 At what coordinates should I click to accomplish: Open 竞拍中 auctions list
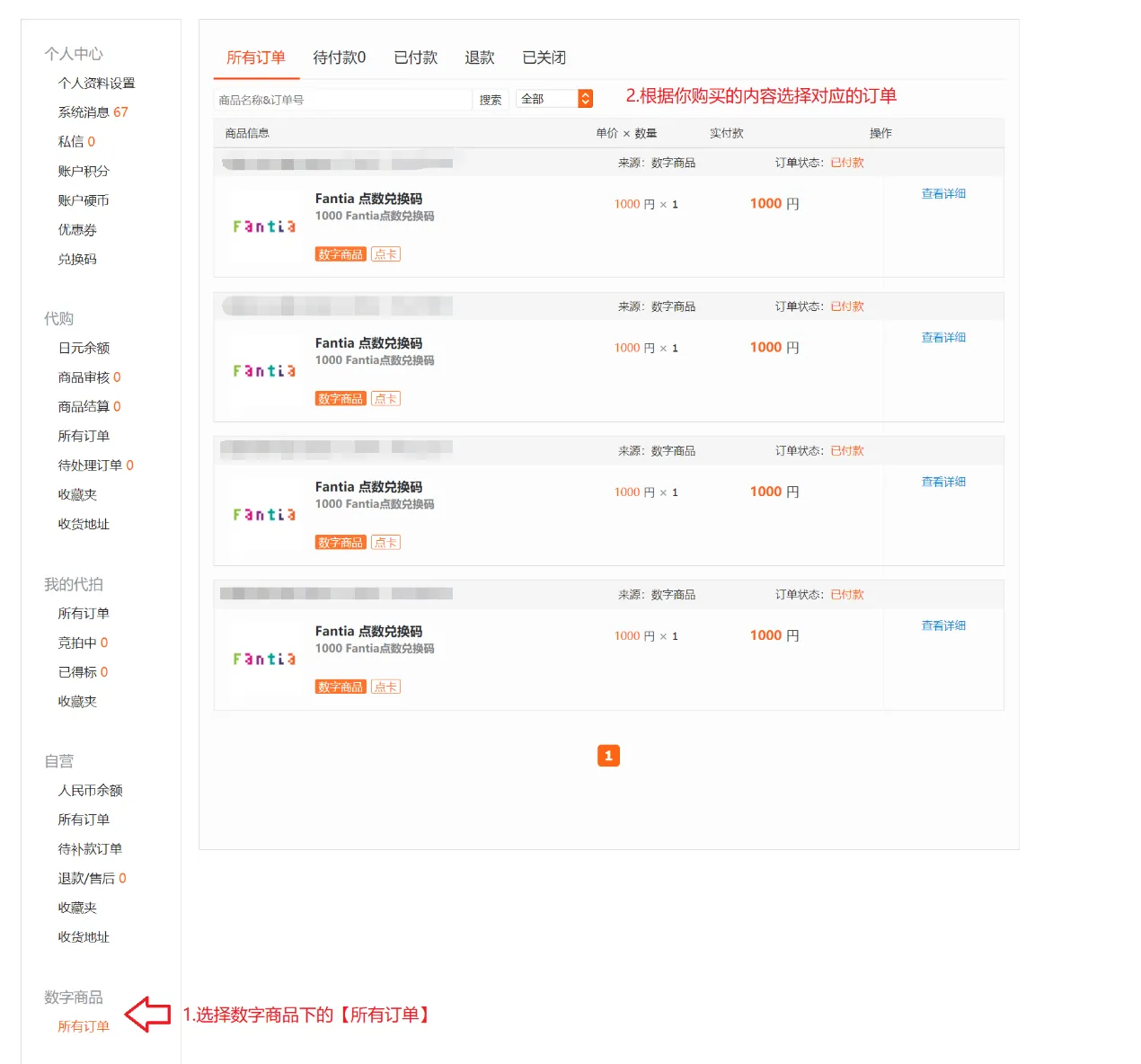83,643
